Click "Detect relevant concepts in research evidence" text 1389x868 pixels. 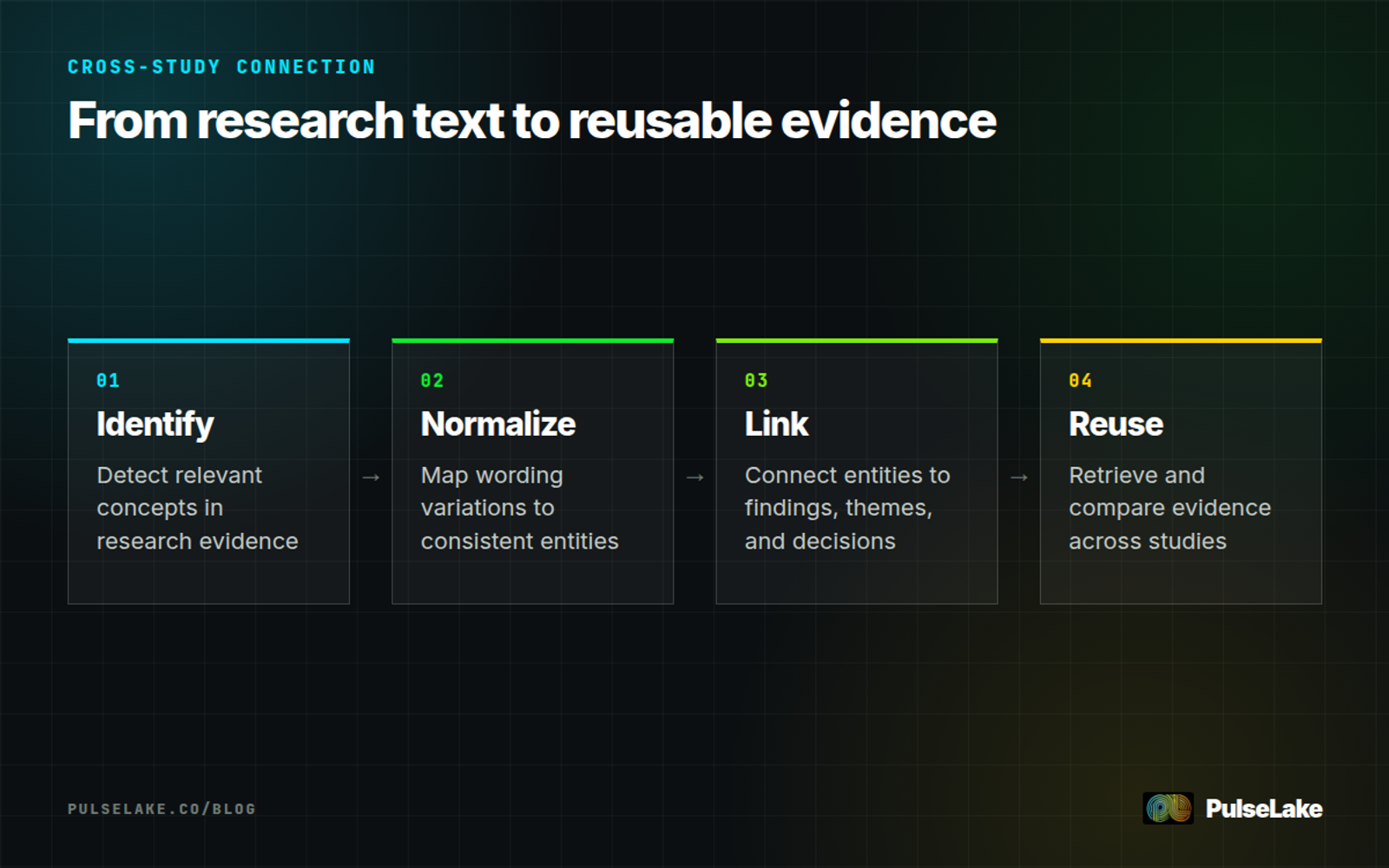pos(198,508)
